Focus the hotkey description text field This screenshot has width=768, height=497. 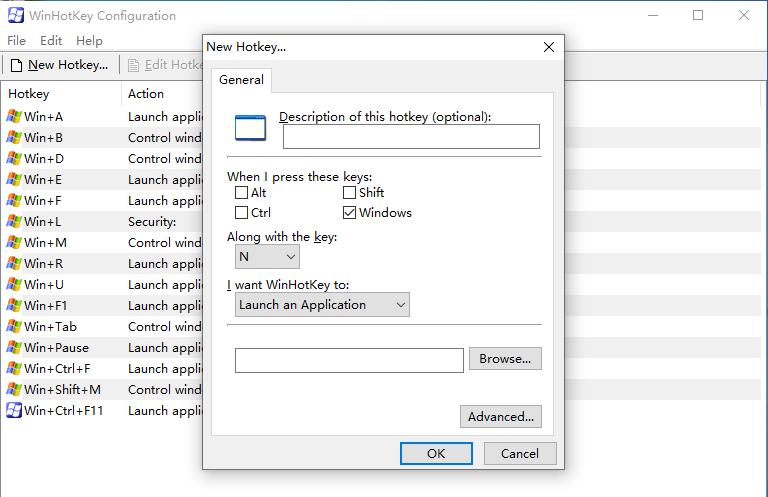pyautogui.click(x=411, y=137)
